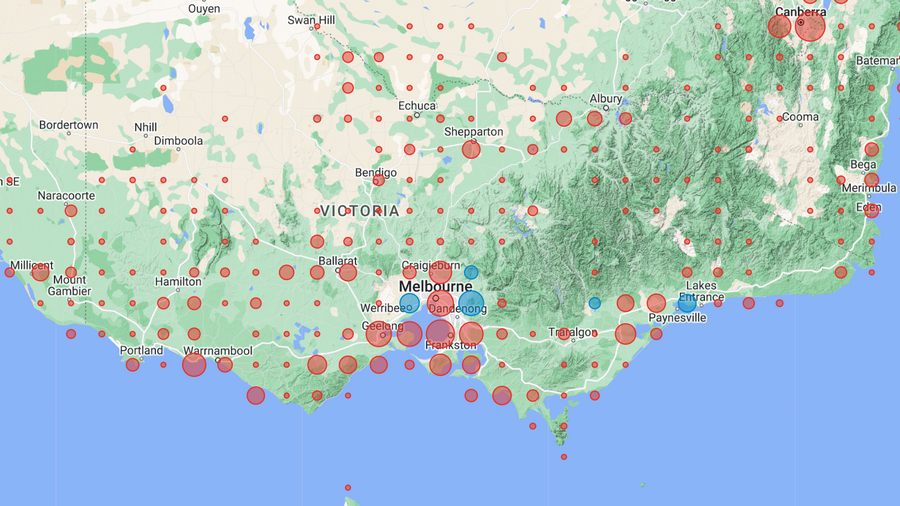Click the Millicent label
This screenshot has height=506, width=900.
coord(32,266)
